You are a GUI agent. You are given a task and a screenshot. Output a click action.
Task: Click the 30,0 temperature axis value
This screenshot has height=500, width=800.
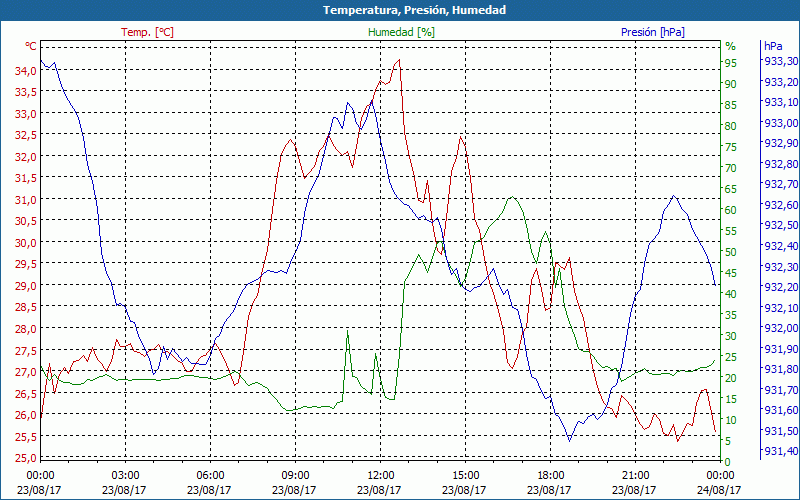[26, 243]
